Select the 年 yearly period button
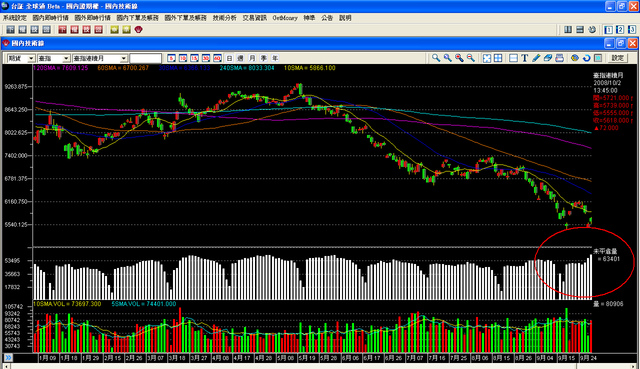 coord(275,58)
